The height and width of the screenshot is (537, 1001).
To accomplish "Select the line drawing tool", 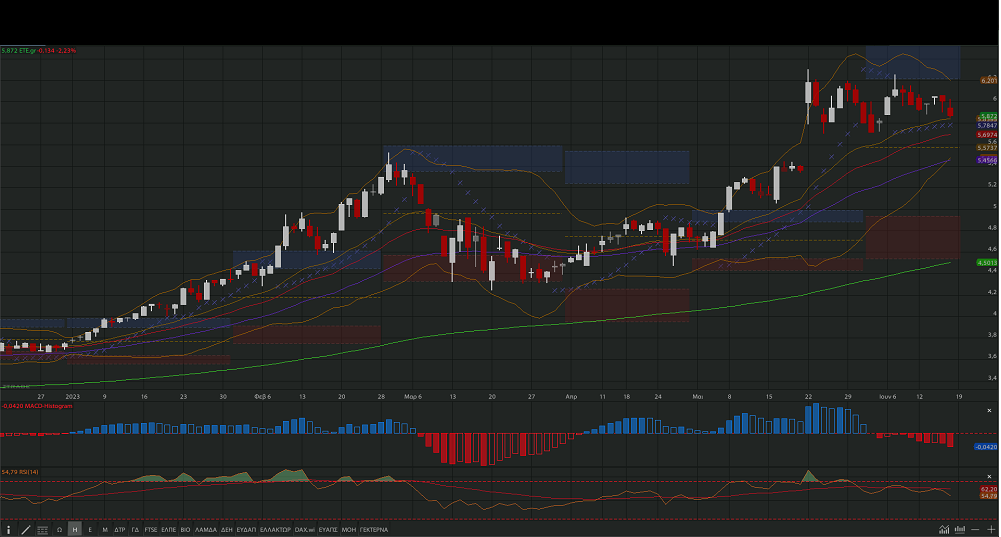I will [x=26, y=529].
